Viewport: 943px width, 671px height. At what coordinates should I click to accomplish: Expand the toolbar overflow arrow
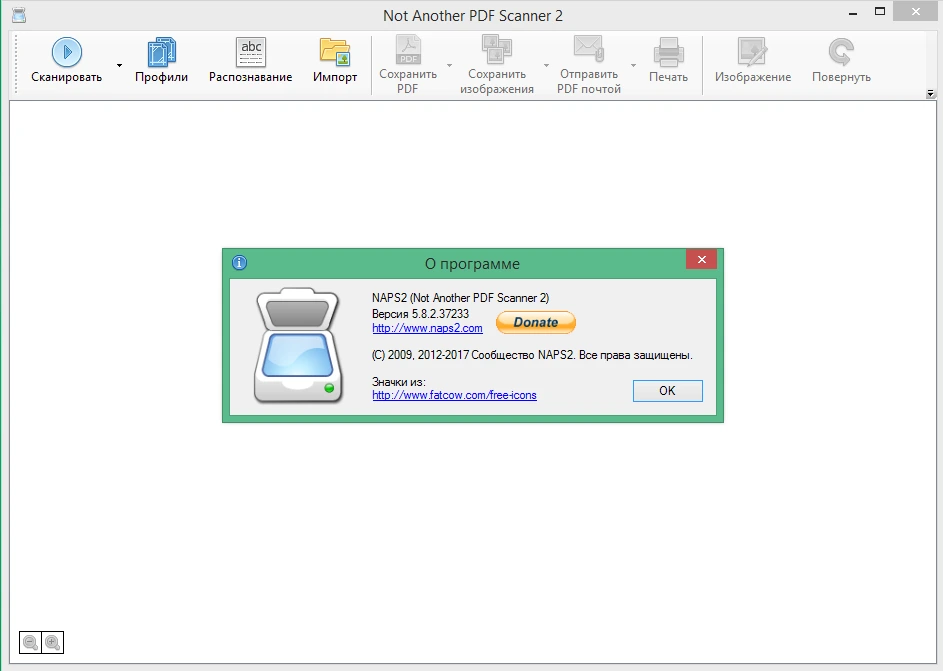point(930,93)
